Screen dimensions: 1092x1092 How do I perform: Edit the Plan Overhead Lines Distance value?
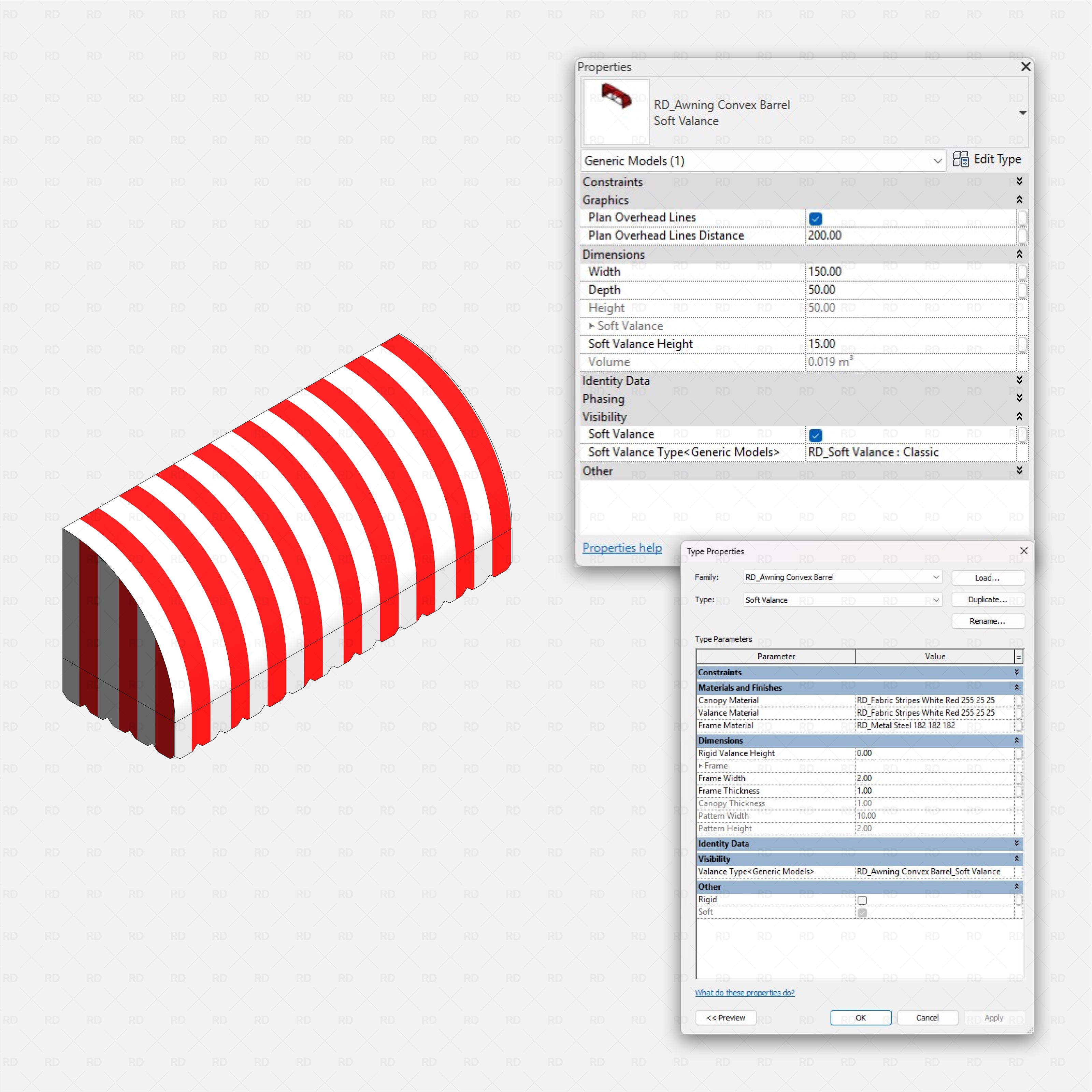click(x=910, y=236)
